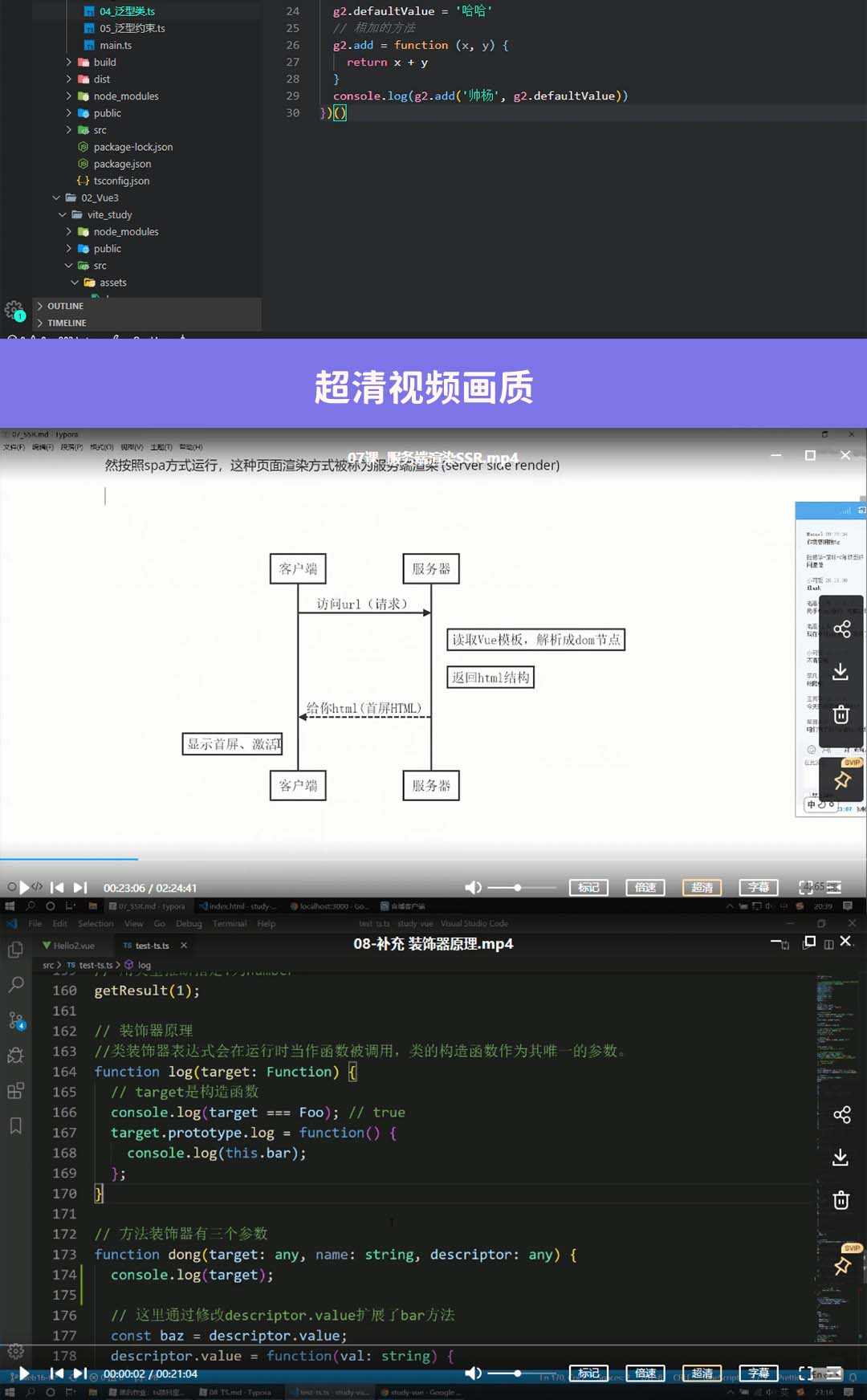Click 'log' in the VS Code breadcrumb
Screen dimensions: 867x1400
pyautogui.click(x=144, y=965)
